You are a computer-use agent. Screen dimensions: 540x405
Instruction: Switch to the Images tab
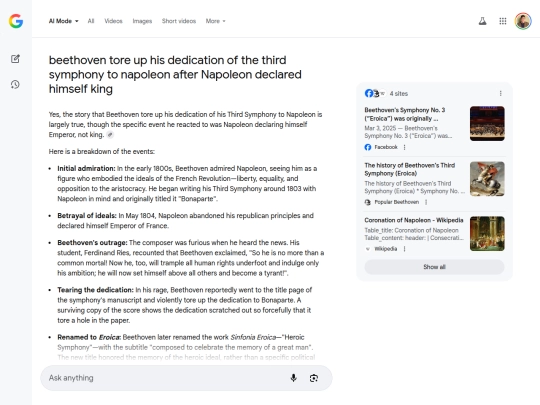coord(142,21)
